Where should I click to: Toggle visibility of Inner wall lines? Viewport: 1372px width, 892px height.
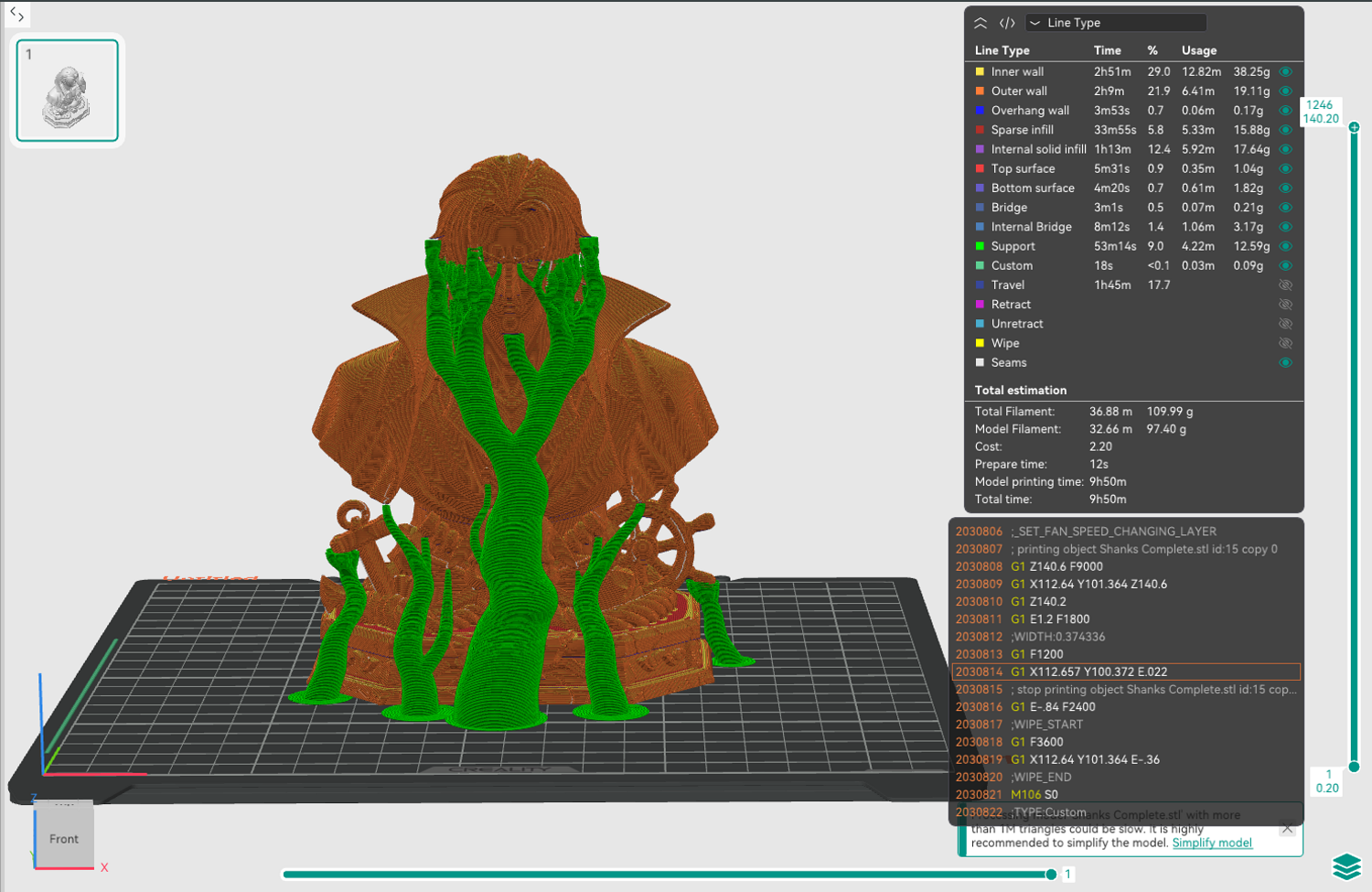(1285, 71)
